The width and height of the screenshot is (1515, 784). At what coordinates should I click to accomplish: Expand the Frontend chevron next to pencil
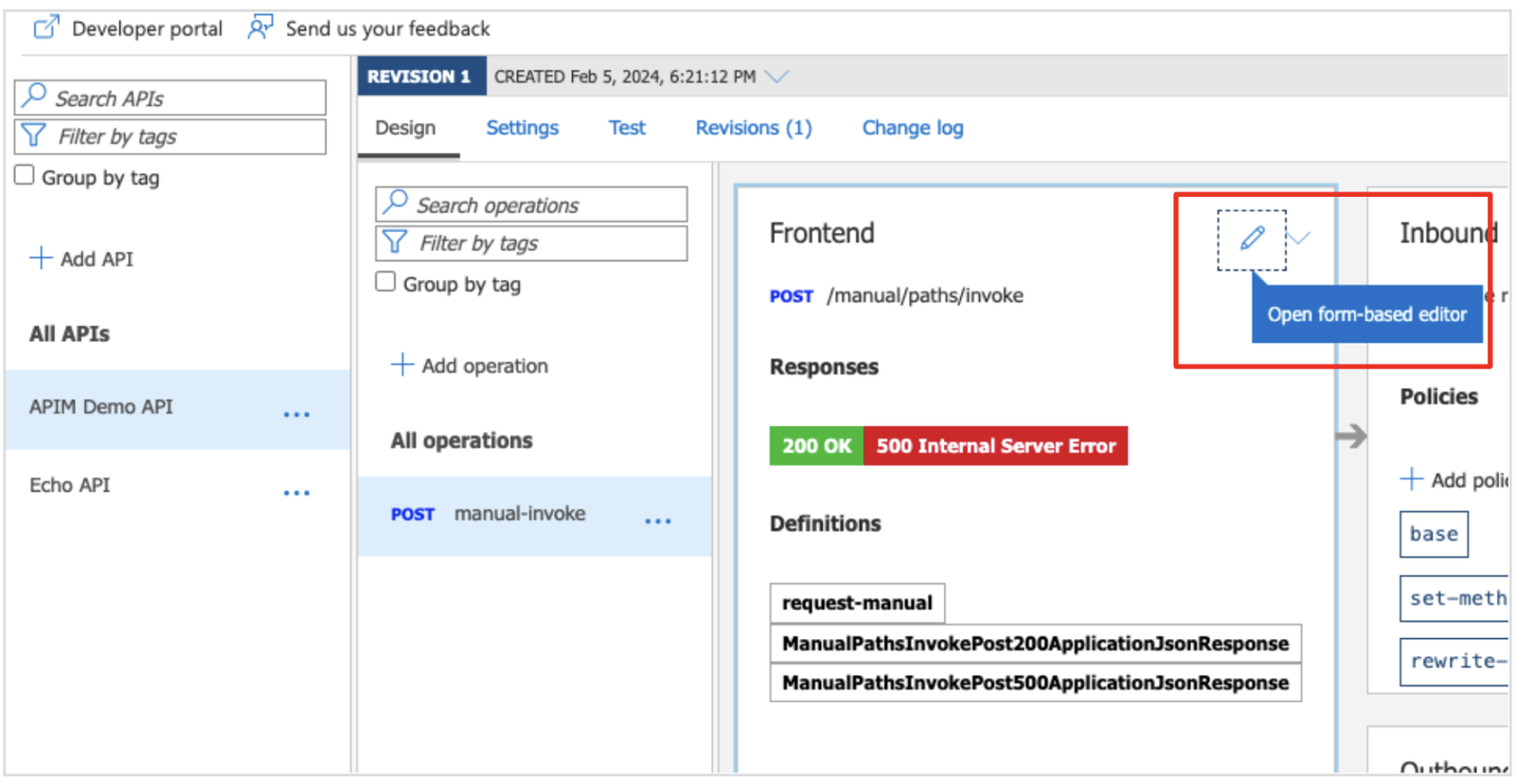(1300, 238)
